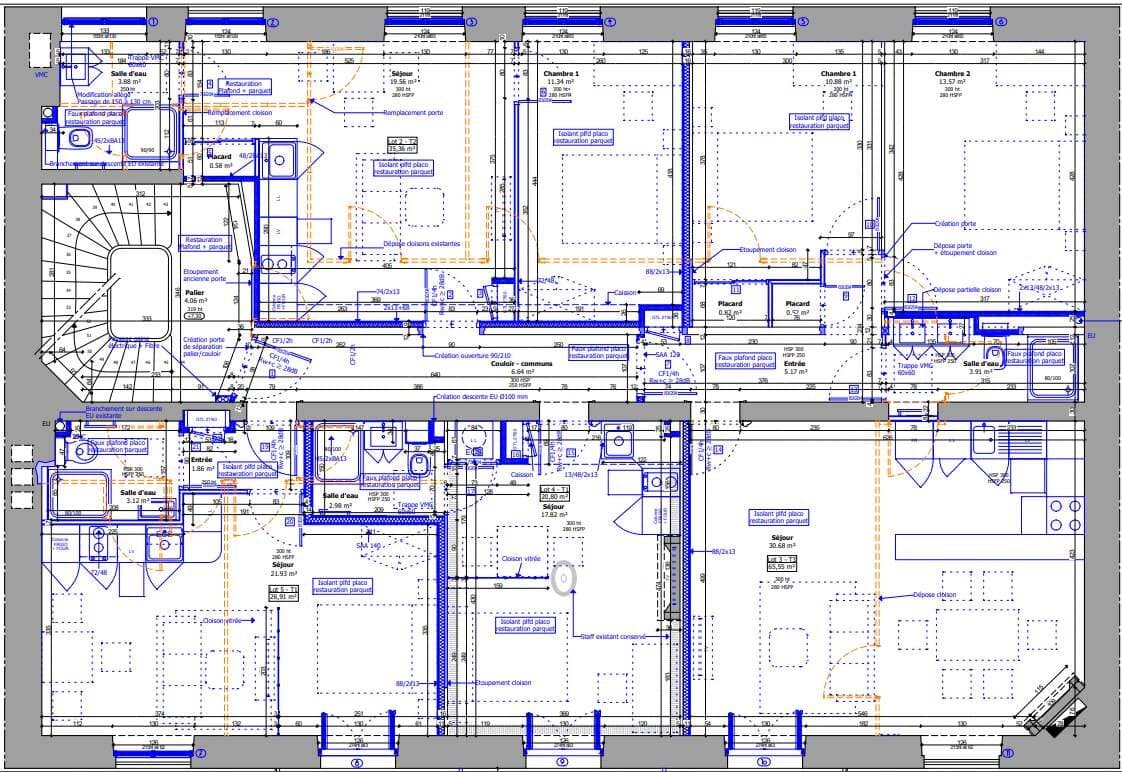Click 'Création descente EU Ø100 mm' annotation
Screen dimensions: 1122x772
click(481, 397)
